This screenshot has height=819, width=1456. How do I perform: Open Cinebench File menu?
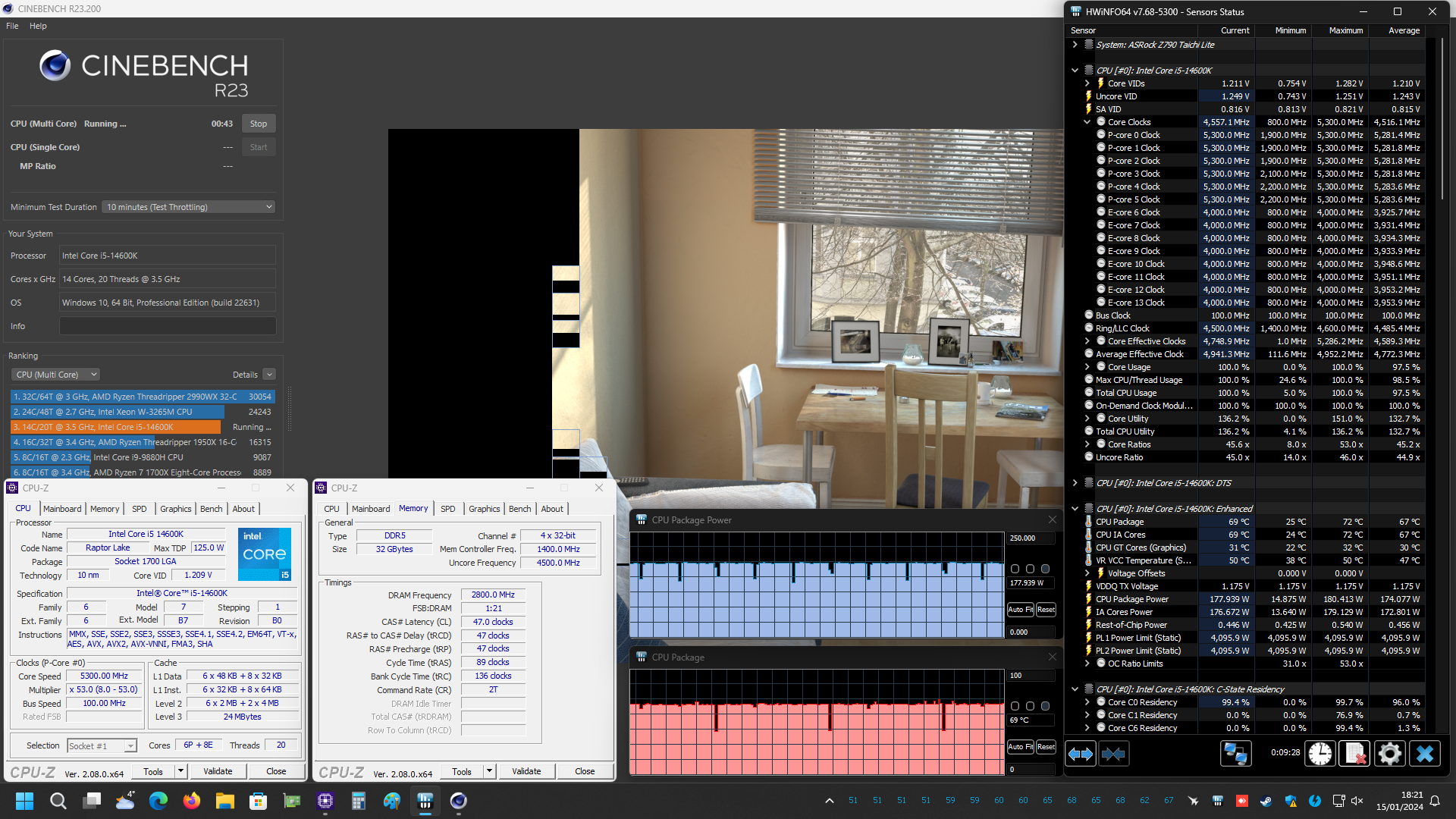[x=12, y=26]
